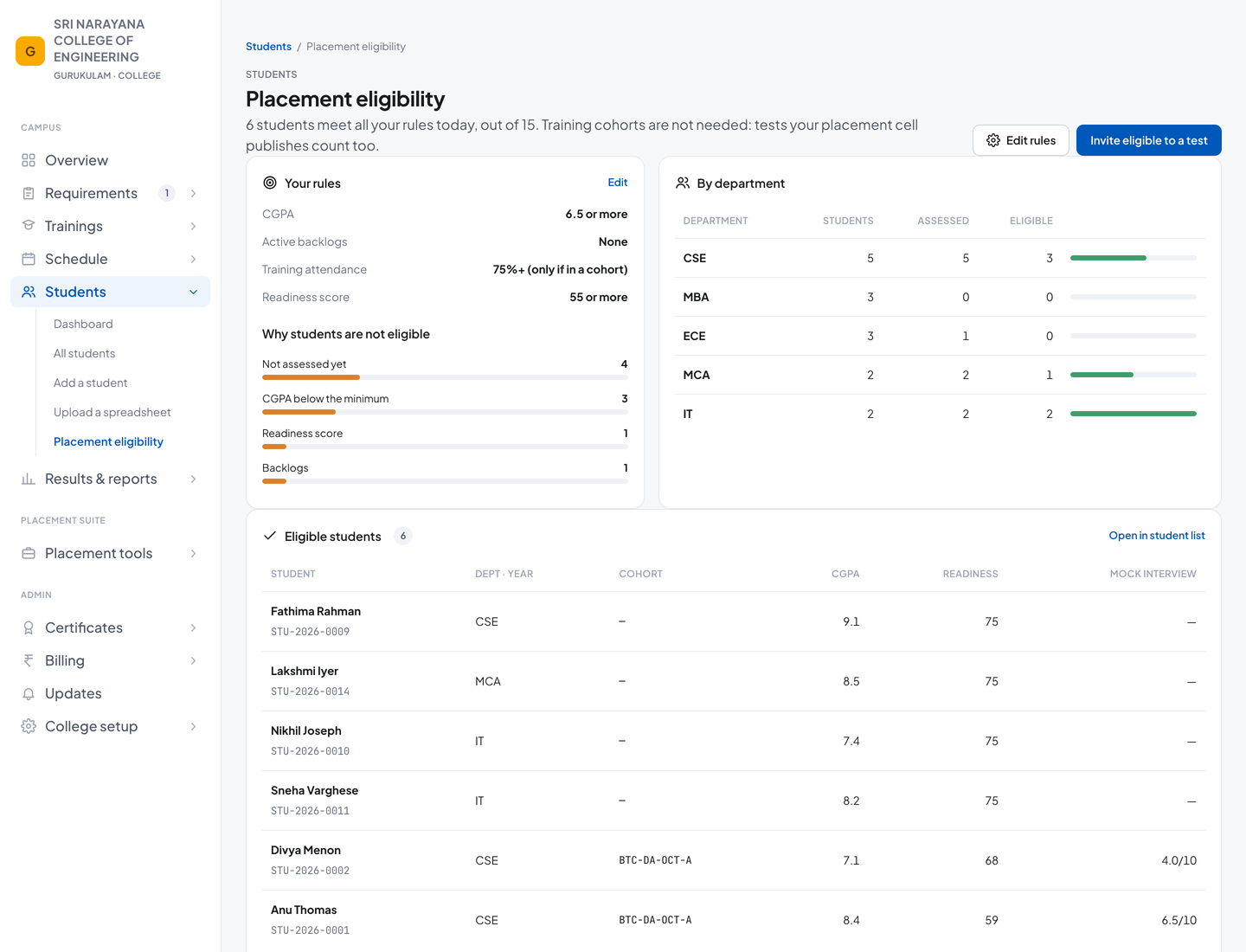Click the Requirements count badge
The width and height of the screenshot is (1246, 952).
[167, 193]
